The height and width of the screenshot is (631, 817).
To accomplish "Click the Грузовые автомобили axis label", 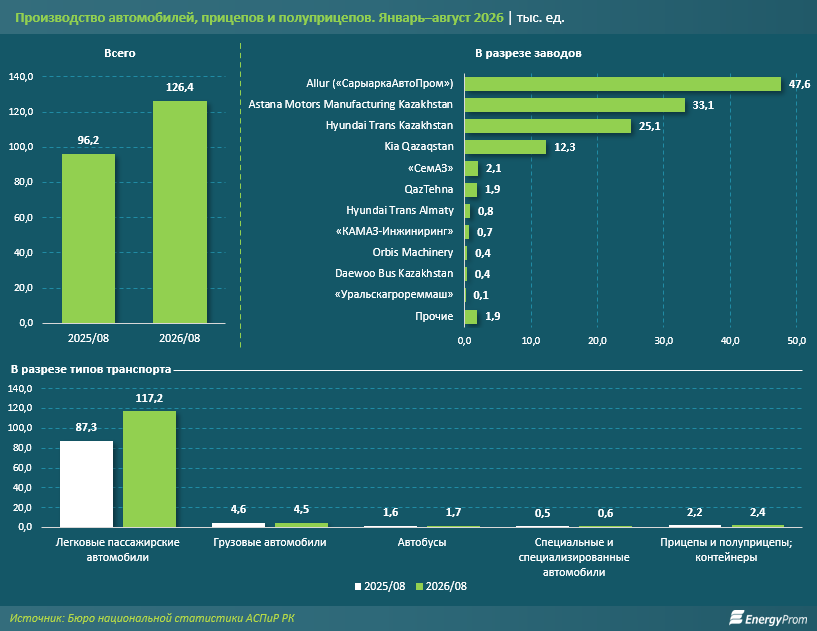I will [x=270, y=542].
